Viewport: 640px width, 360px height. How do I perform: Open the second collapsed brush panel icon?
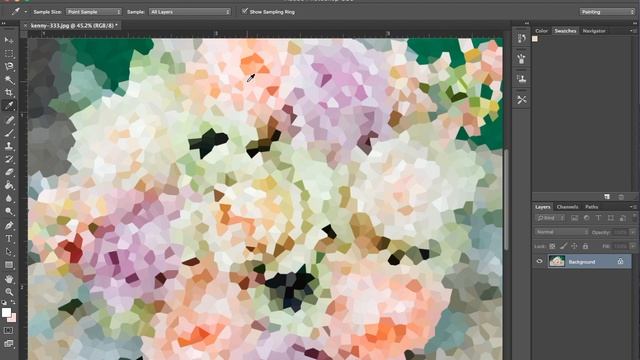[x=521, y=59]
